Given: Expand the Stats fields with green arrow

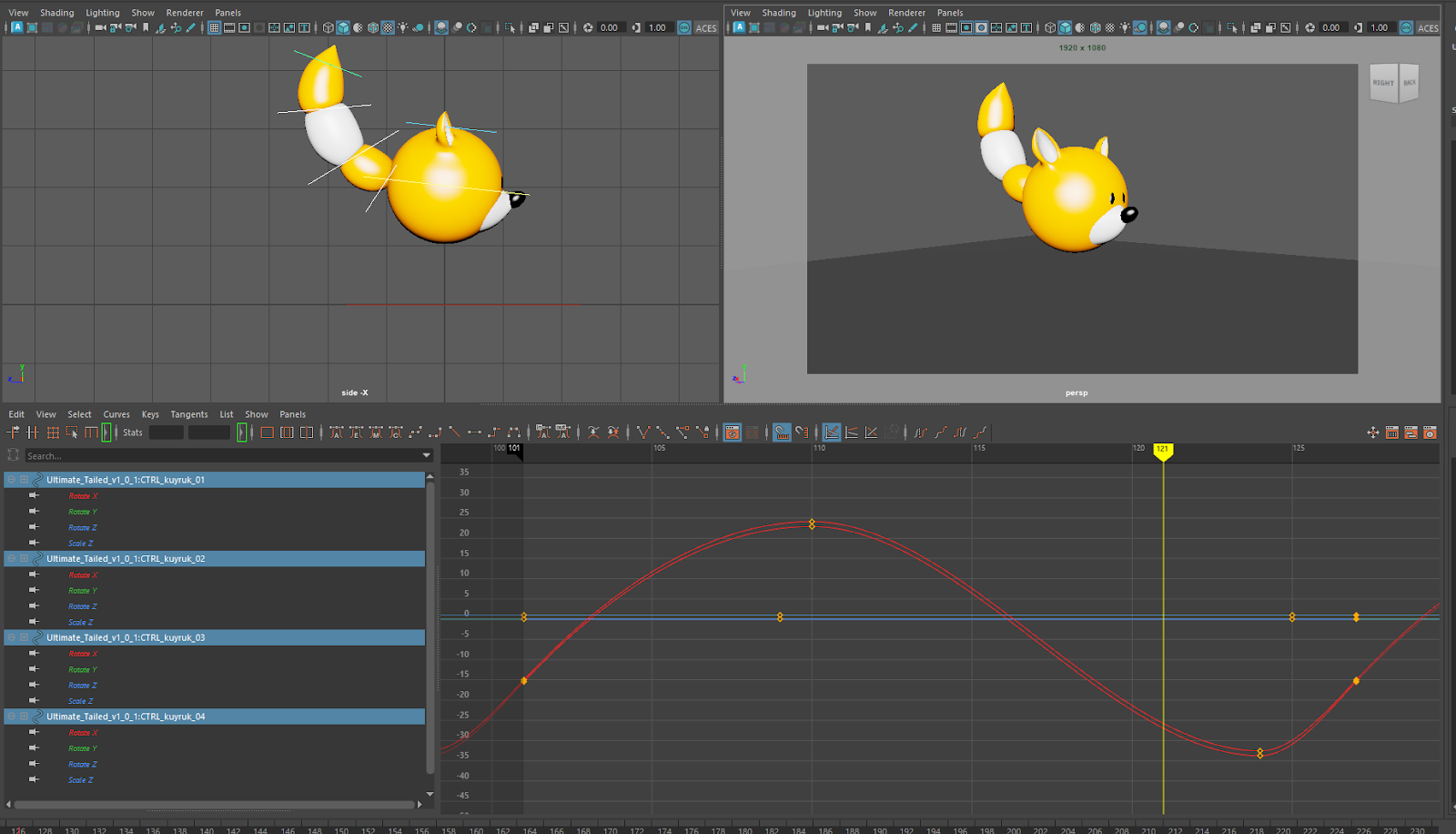Looking at the screenshot, I should click(x=241, y=432).
